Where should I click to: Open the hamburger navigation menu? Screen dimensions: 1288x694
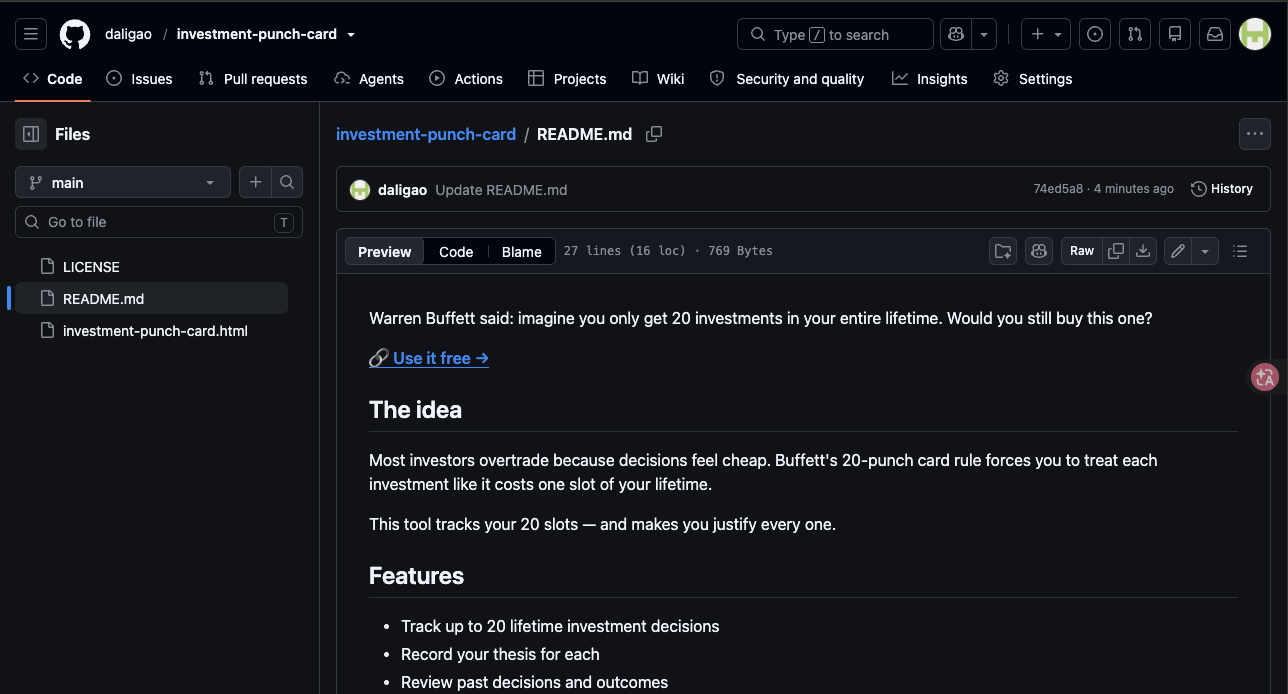pos(31,34)
